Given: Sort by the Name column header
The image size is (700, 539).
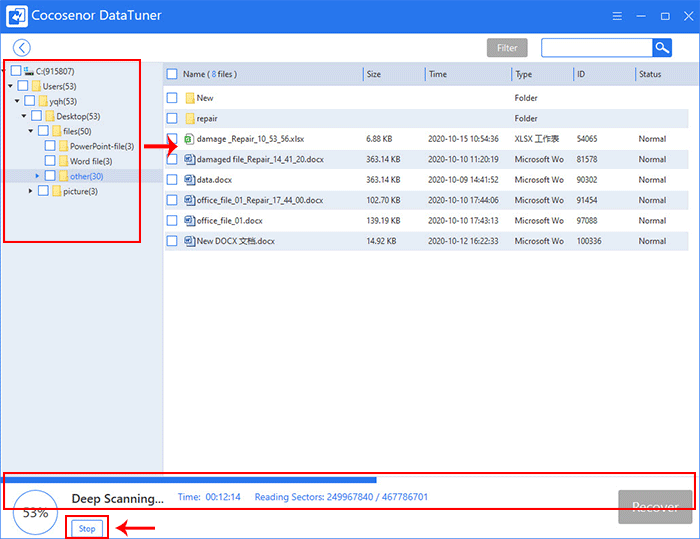Looking at the screenshot, I should (x=210, y=74).
